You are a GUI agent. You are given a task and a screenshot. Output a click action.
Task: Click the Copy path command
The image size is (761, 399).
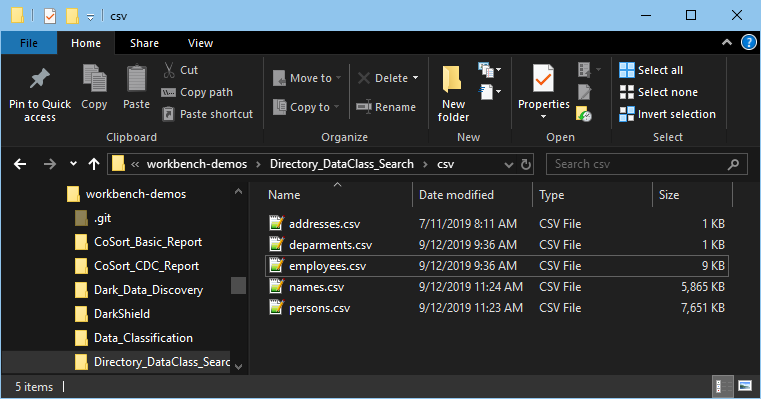click(197, 92)
